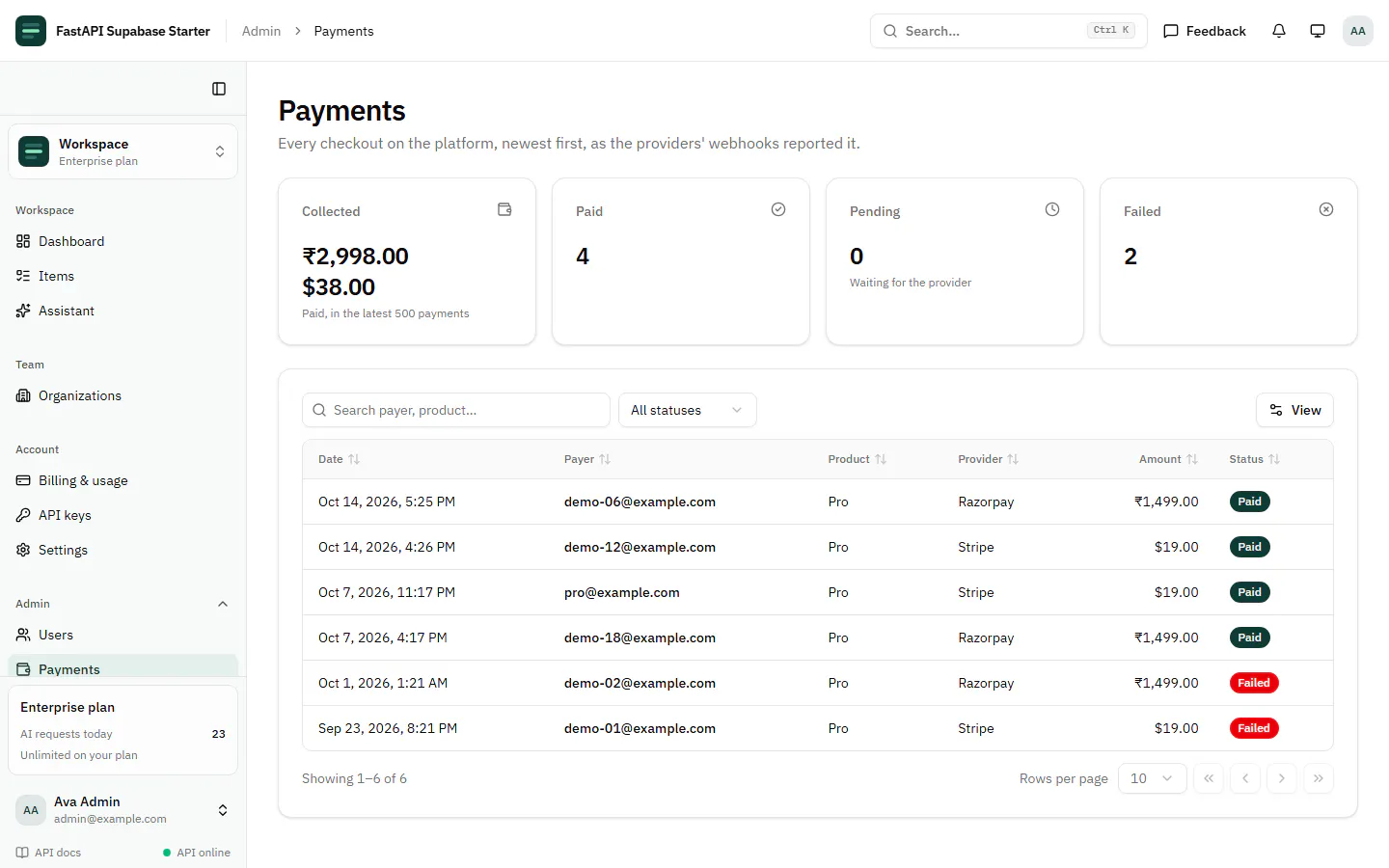Viewport: 1389px width, 868px height.
Task: Click Failed badge for demo-02@example.com
Action: point(1253,683)
